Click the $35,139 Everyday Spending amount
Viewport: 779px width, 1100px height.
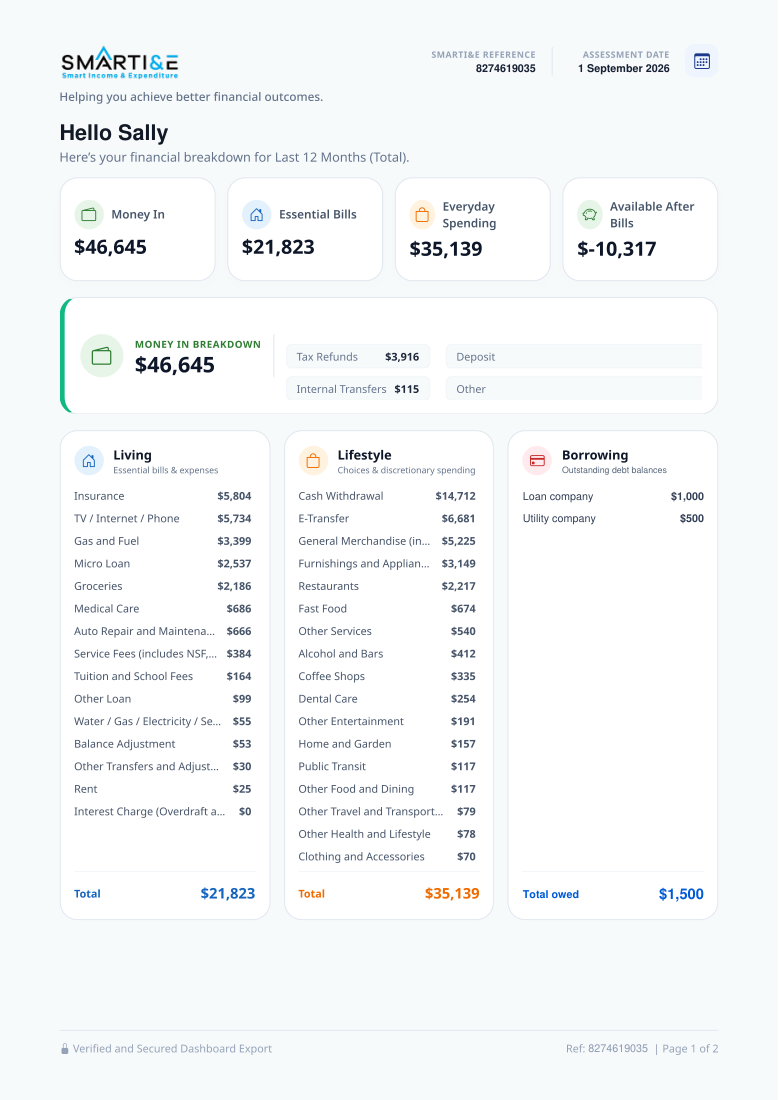click(446, 249)
